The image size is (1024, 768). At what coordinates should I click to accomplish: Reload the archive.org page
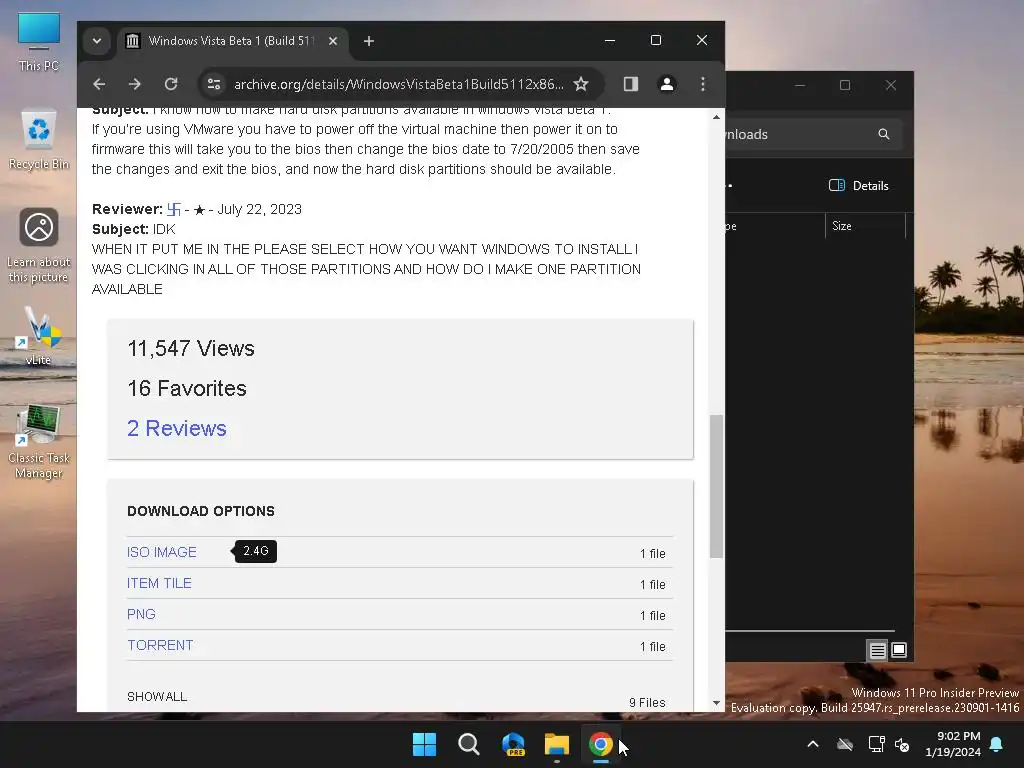click(171, 84)
